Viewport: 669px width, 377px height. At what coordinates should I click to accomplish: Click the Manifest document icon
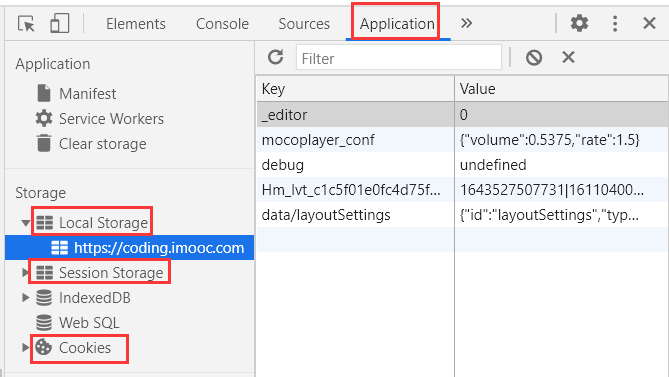pyautogui.click(x=44, y=93)
